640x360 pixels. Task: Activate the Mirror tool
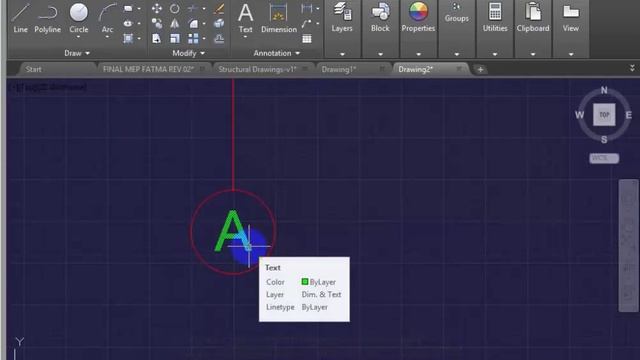pos(175,24)
